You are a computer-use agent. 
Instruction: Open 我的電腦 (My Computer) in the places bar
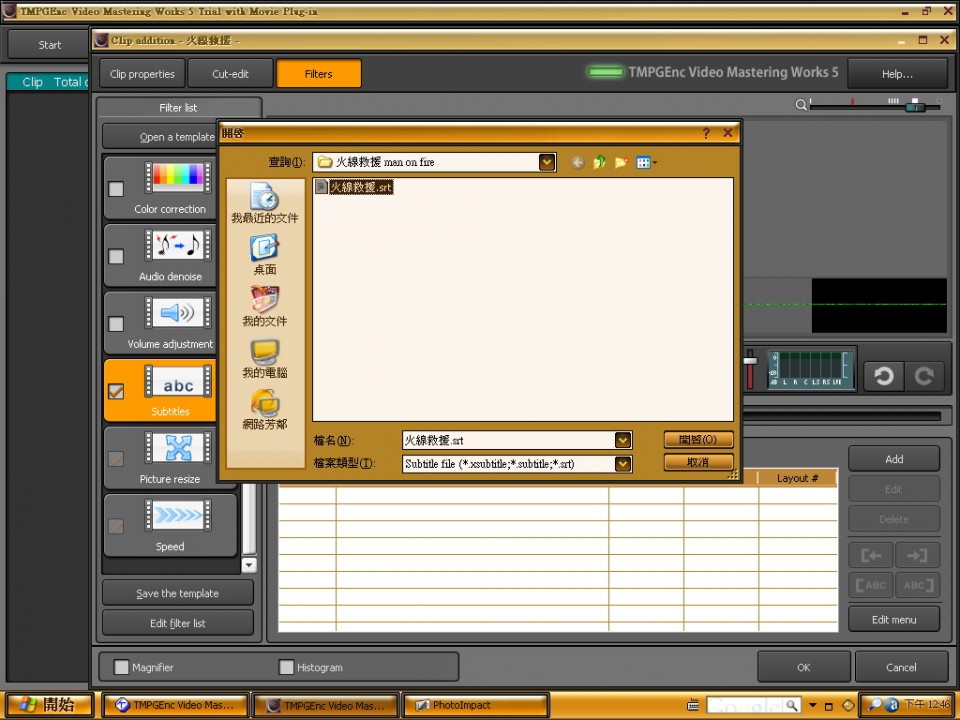[x=264, y=357]
